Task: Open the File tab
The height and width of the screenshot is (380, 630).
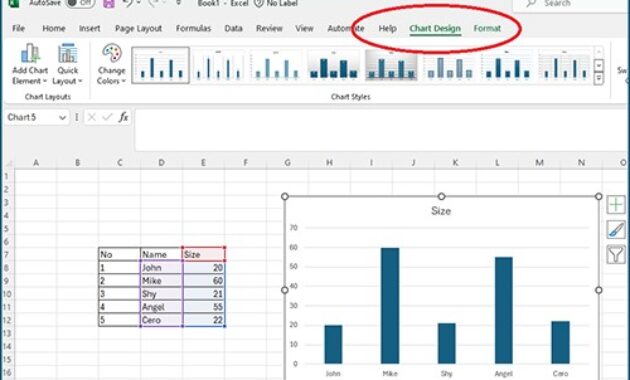Action: tap(18, 28)
